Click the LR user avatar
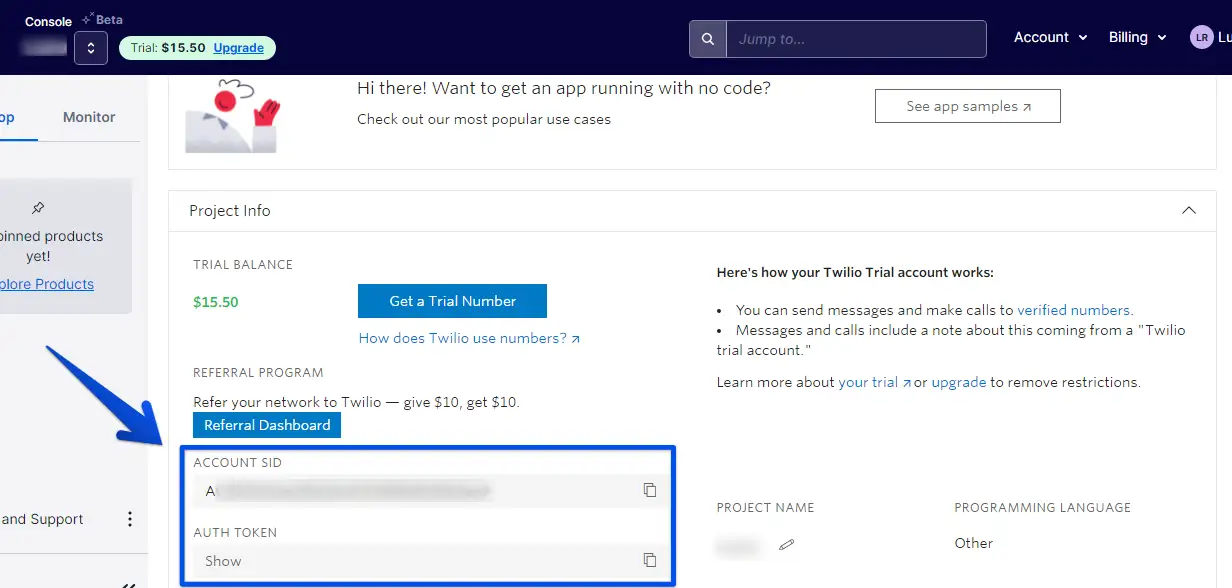 pyautogui.click(x=1202, y=37)
